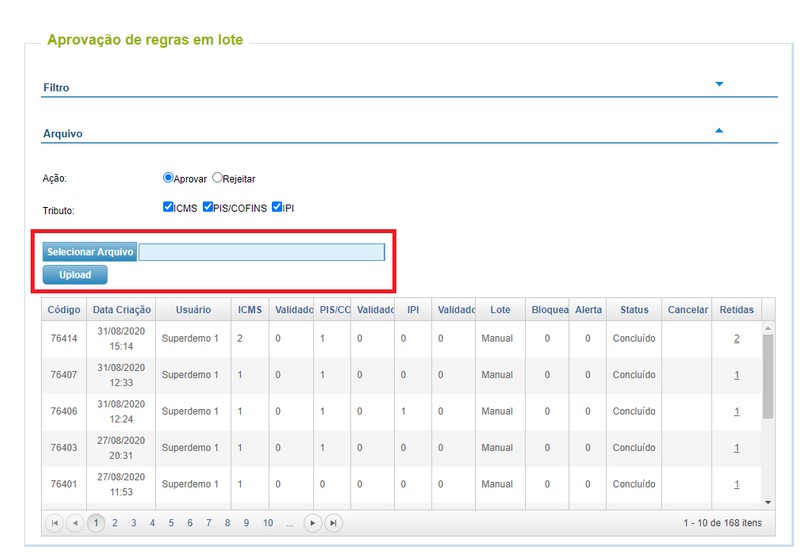Go to page 5
This screenshot has height=557, width=809.
tap(171, 523)
